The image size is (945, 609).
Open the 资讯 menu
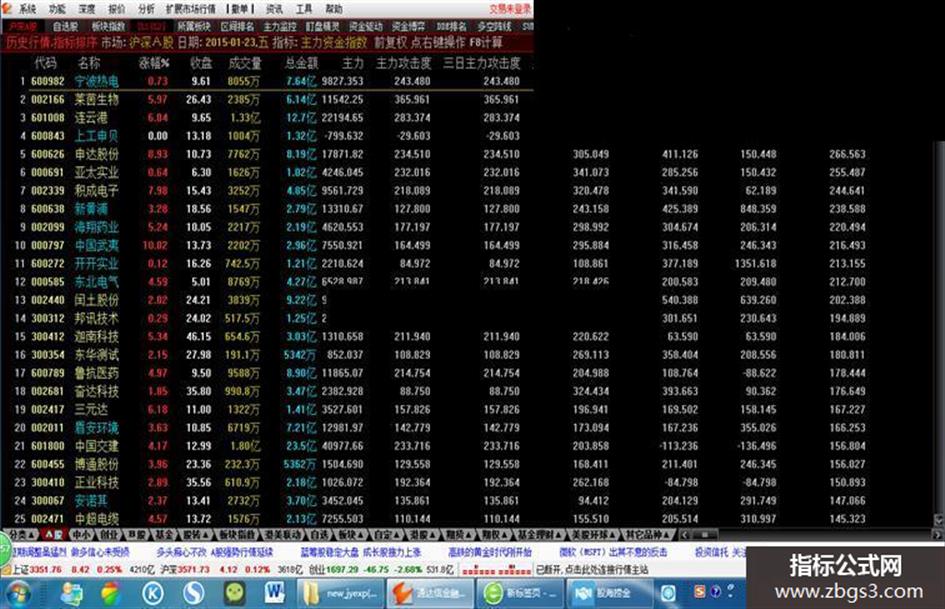pyautogui.click(x=274, y=9)
